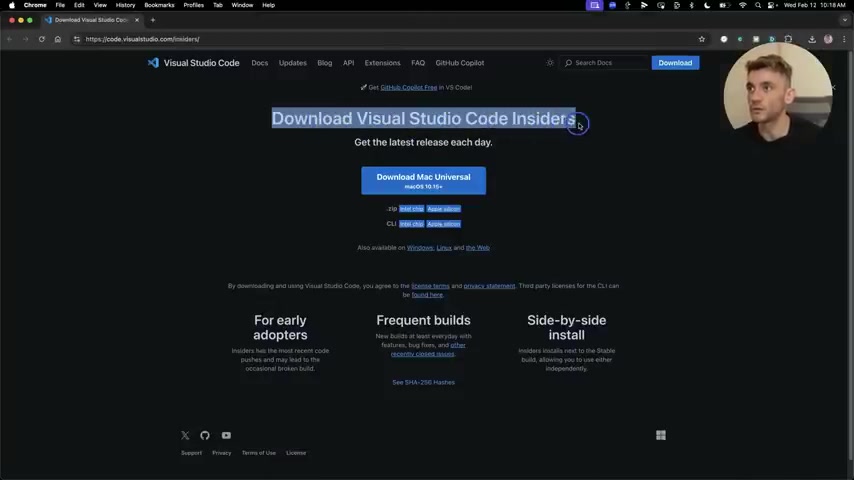Click the Chrome profile avatar

pos(828,39)
